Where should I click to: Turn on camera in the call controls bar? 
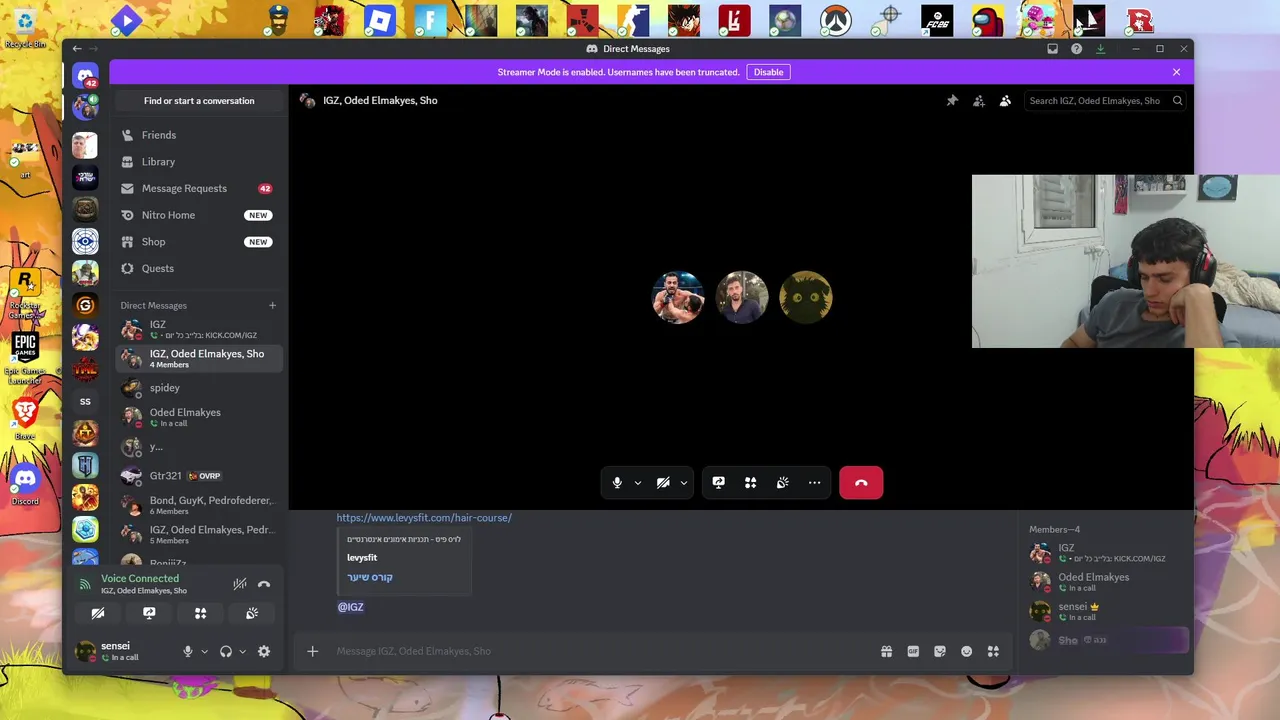pyautogui.click(x=663, y=483)
